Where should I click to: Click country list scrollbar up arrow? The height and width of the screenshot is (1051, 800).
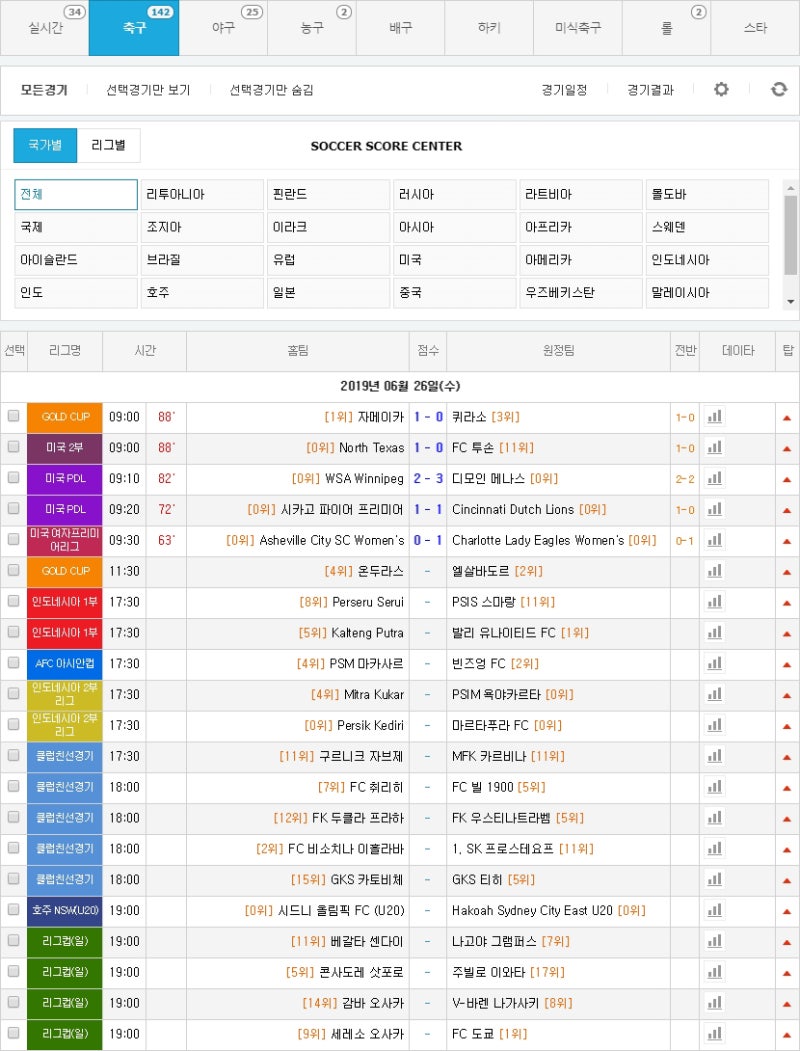pyautogui.click(x=791, y=187)
